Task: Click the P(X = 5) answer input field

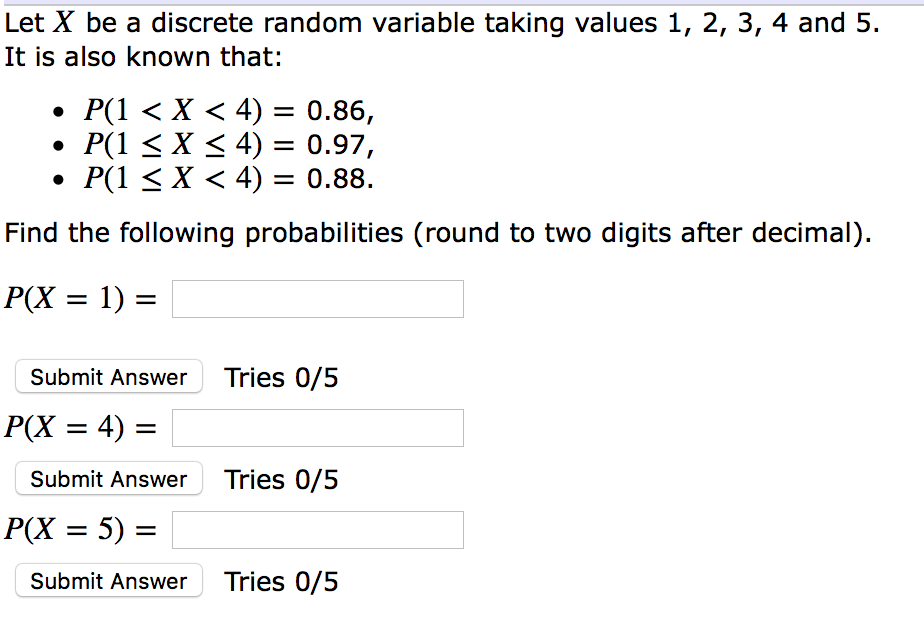Action: tap(317, 529)
